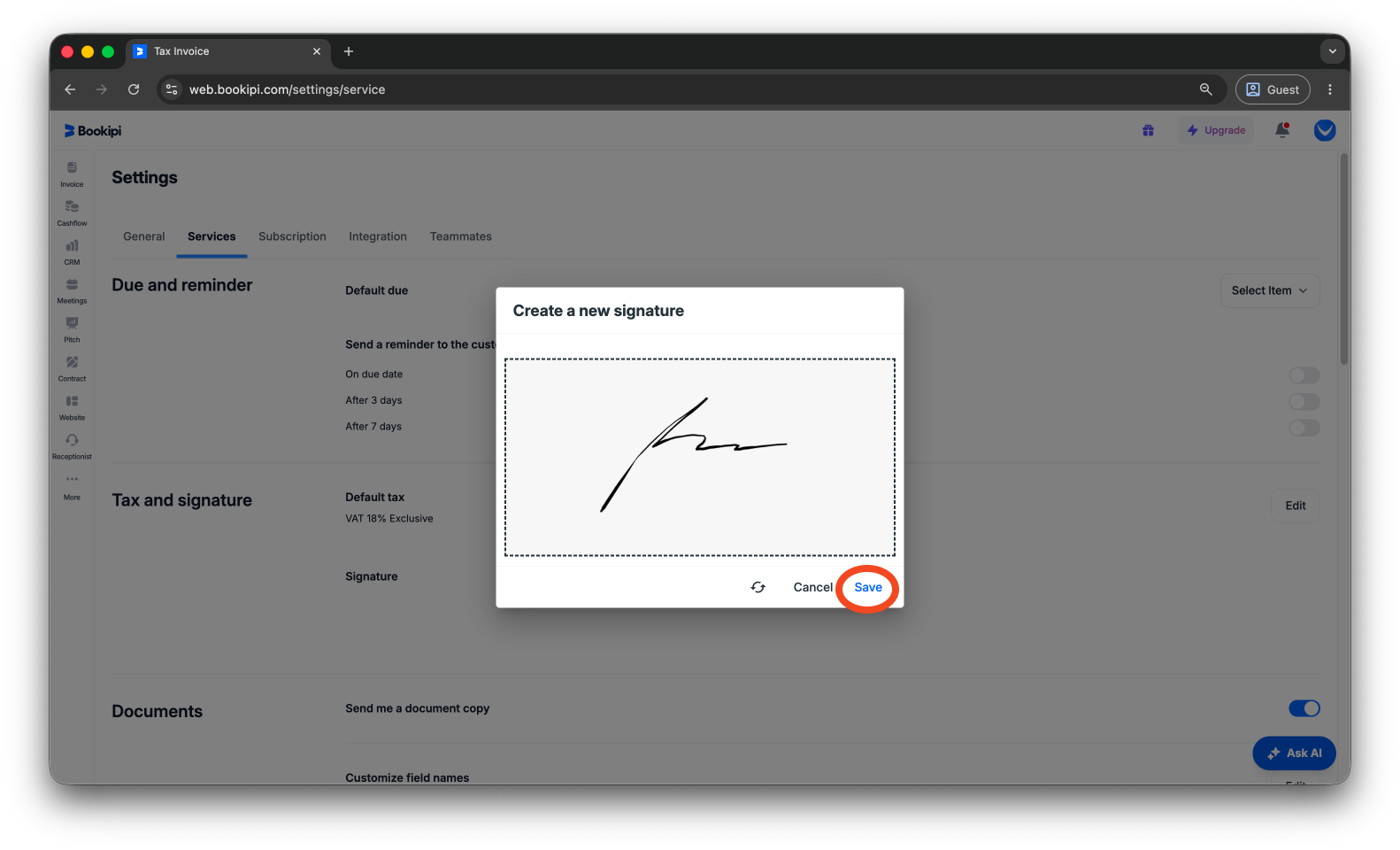View site information icon in address bar
Image resolution: width=1400 pixels, height=850 pixels.
coord(172,89)
